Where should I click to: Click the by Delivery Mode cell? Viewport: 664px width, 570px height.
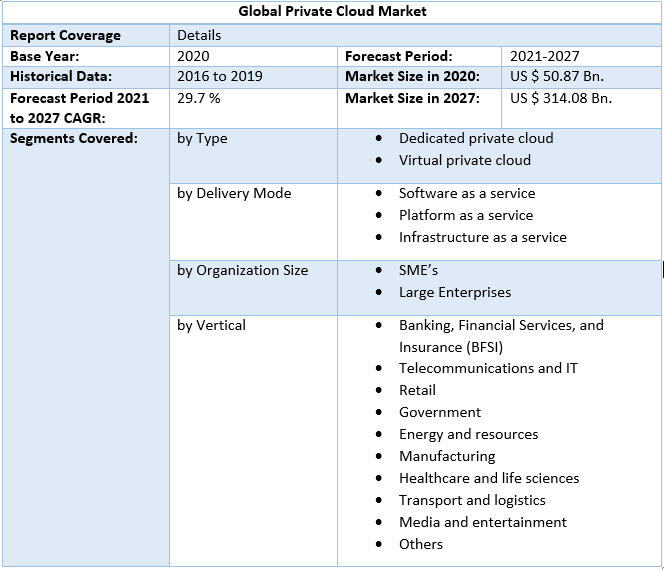pyautogui.click(x=234, y=193)
